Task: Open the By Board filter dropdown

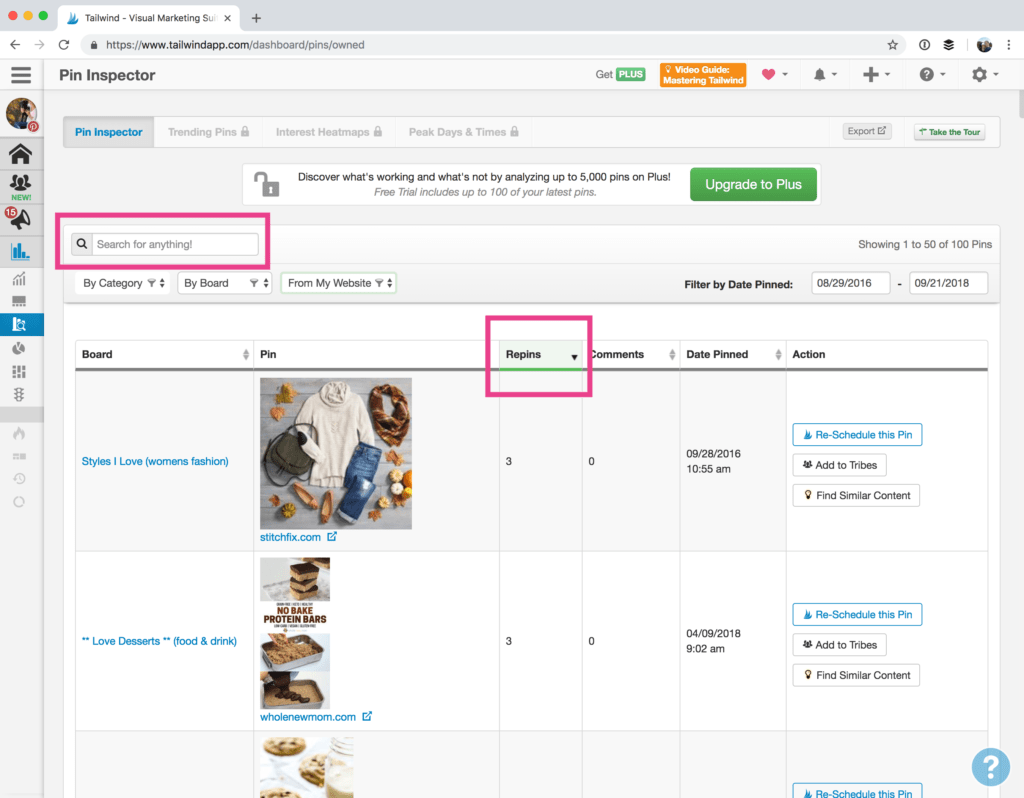Action: pos(224,282)
